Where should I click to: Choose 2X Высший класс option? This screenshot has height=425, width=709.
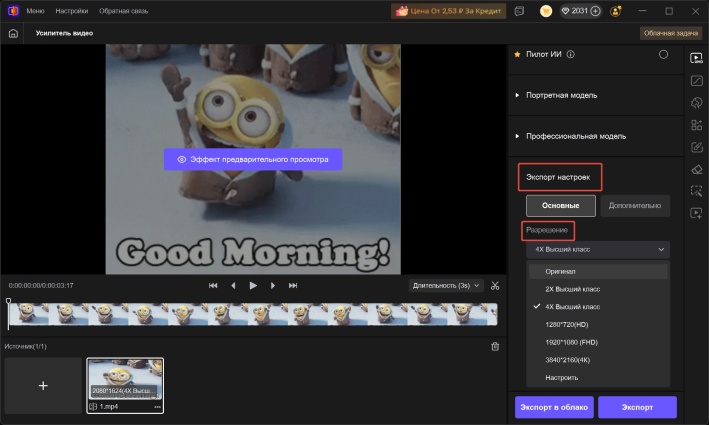(x=598, y=289)
